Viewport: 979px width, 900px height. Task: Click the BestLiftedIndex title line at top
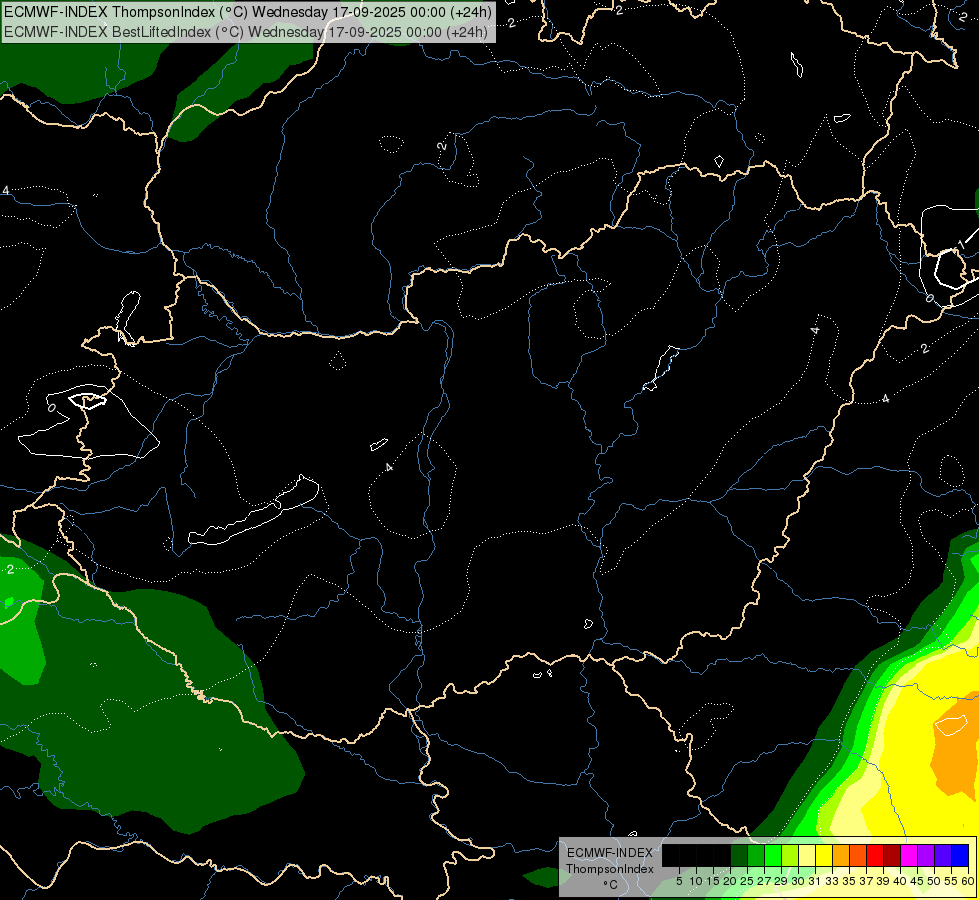click(x=246, y=32)
